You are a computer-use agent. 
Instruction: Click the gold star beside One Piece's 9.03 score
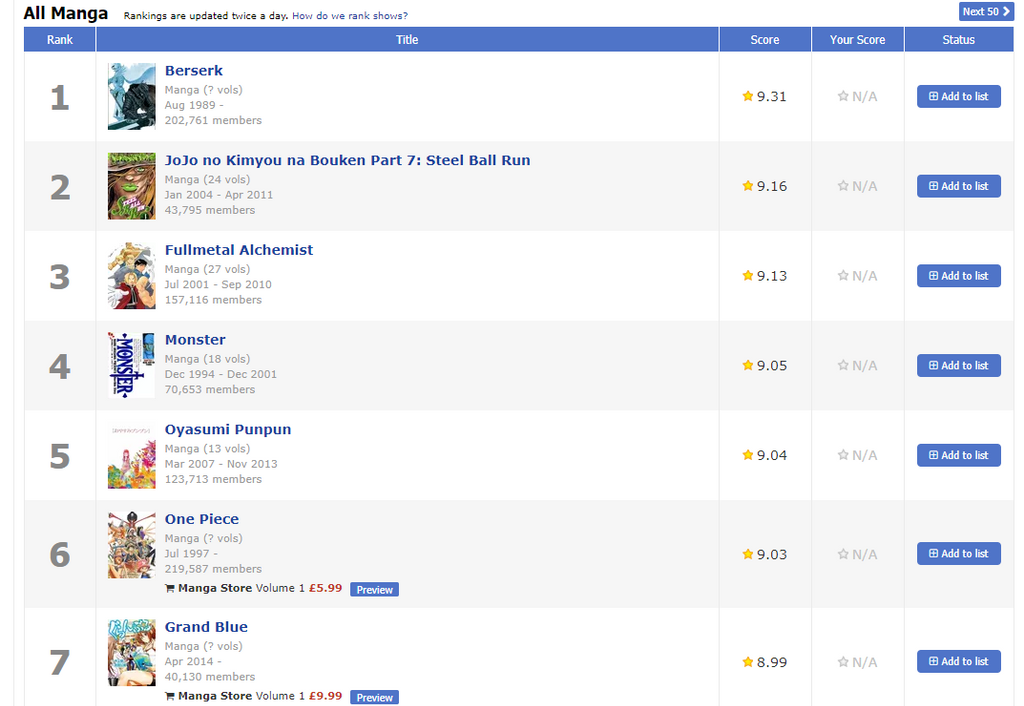click(748, 554)
